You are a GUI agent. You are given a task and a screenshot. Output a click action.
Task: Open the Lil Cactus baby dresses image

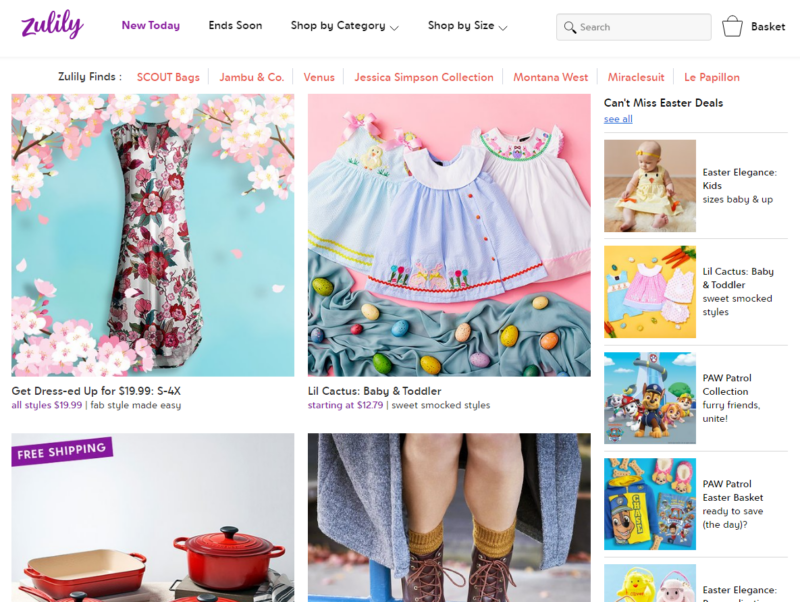[x=449, y=235]
